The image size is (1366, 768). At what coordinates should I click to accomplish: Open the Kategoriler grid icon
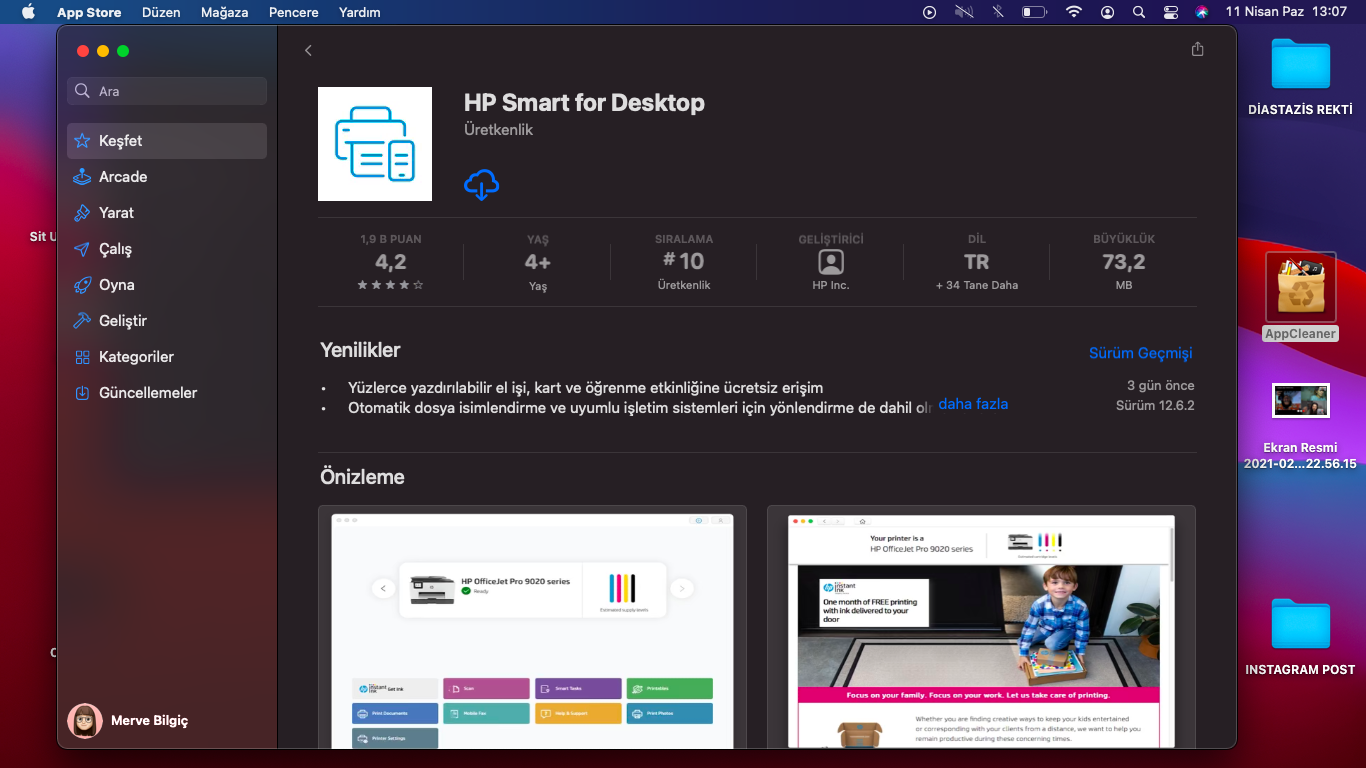82,356
